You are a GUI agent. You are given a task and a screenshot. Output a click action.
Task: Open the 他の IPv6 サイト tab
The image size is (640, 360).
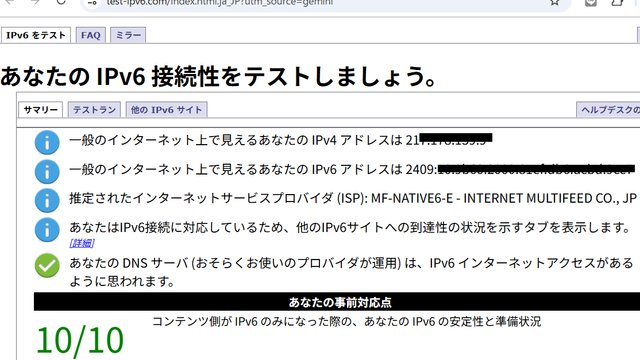167,110
